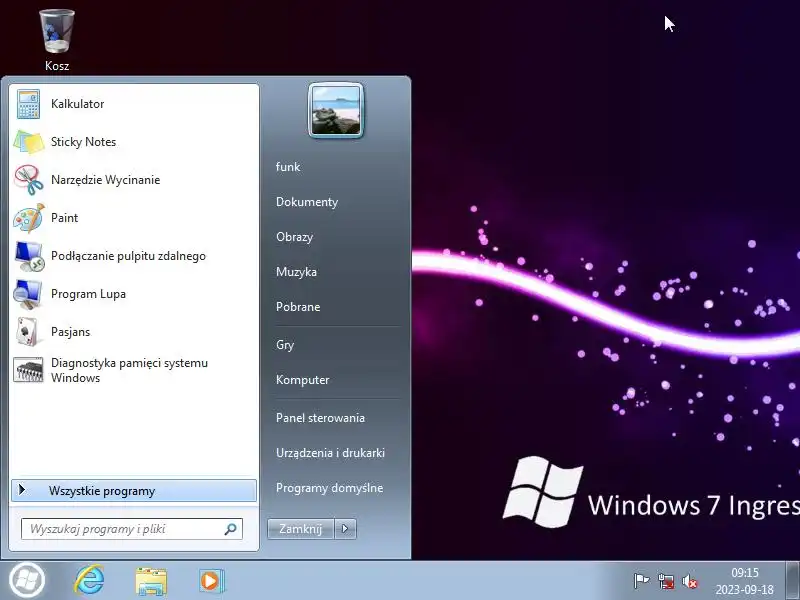The width and height of the screenshot is (800, 600).
Task: Click Diagnostyka pamięci systemu Windows label
Action: [130, 370]
